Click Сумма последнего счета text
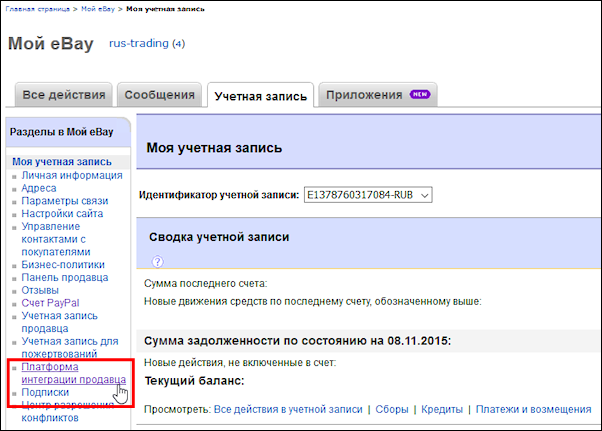The height and width of the screenshot is (431, 602). [205, 284]
